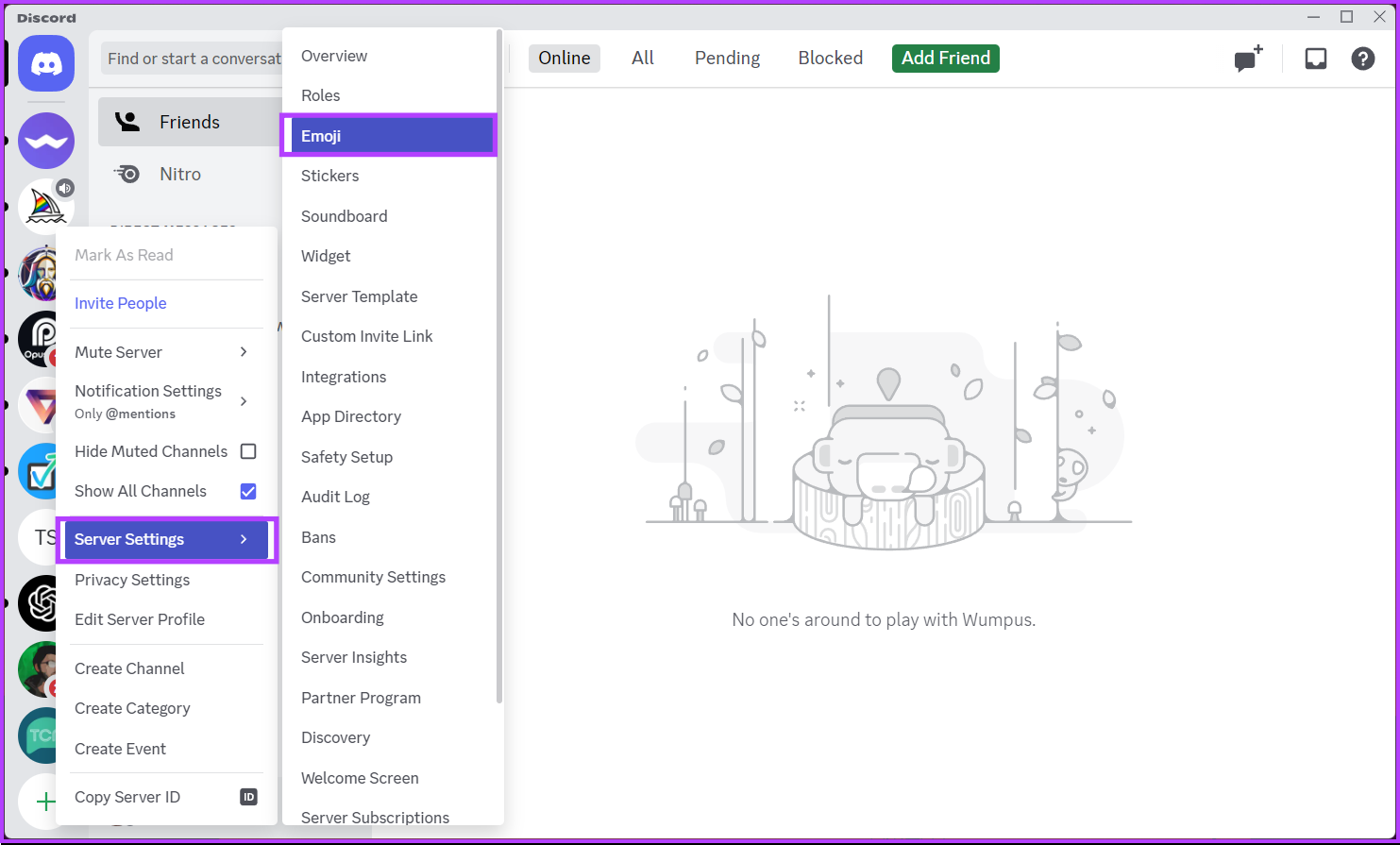The width and height of the screenshot is (1400, 845).
Task: Switch to the Online friends tab
Action: 565,59
